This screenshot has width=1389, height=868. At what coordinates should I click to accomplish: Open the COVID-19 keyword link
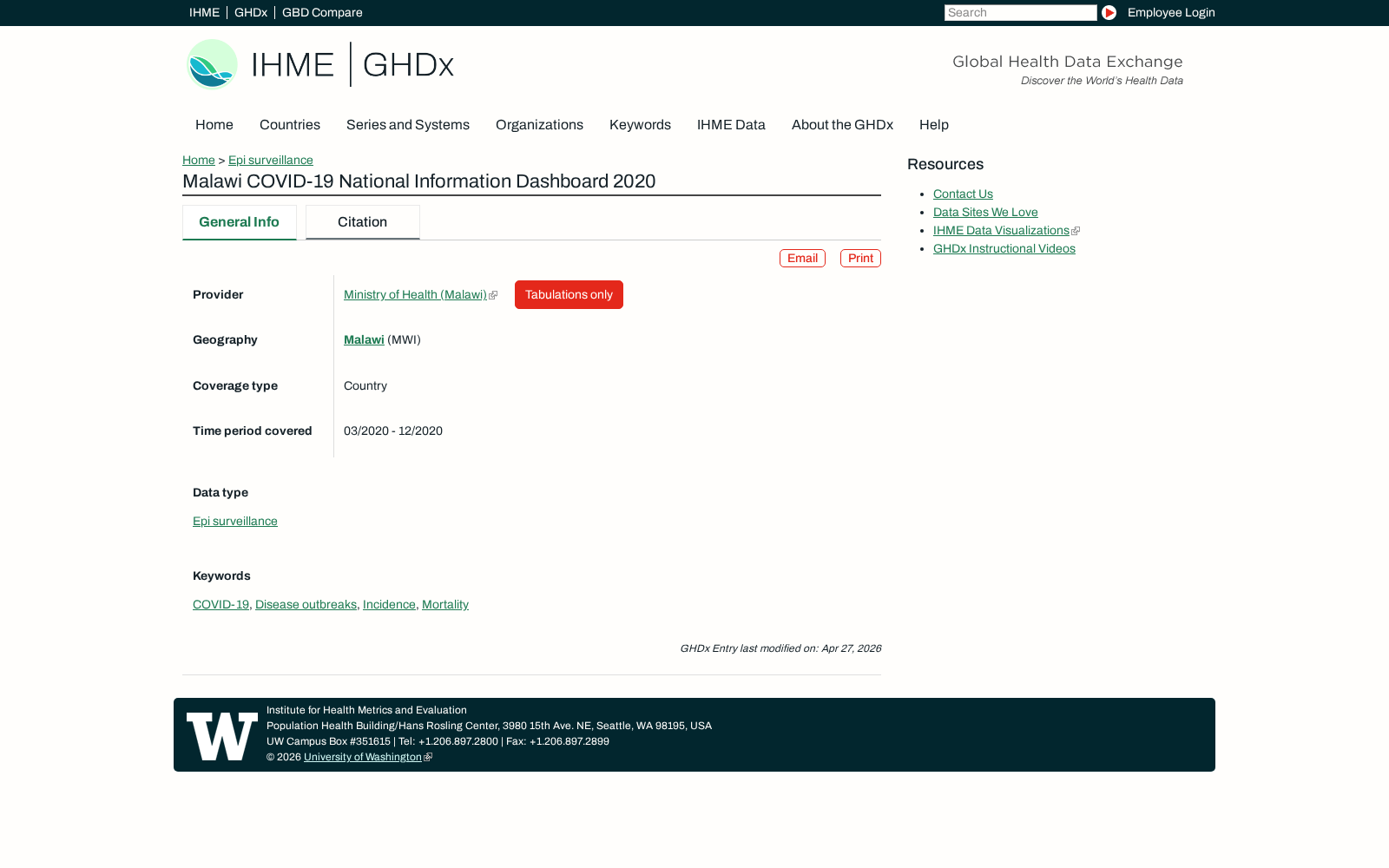(x=221, y=605)
